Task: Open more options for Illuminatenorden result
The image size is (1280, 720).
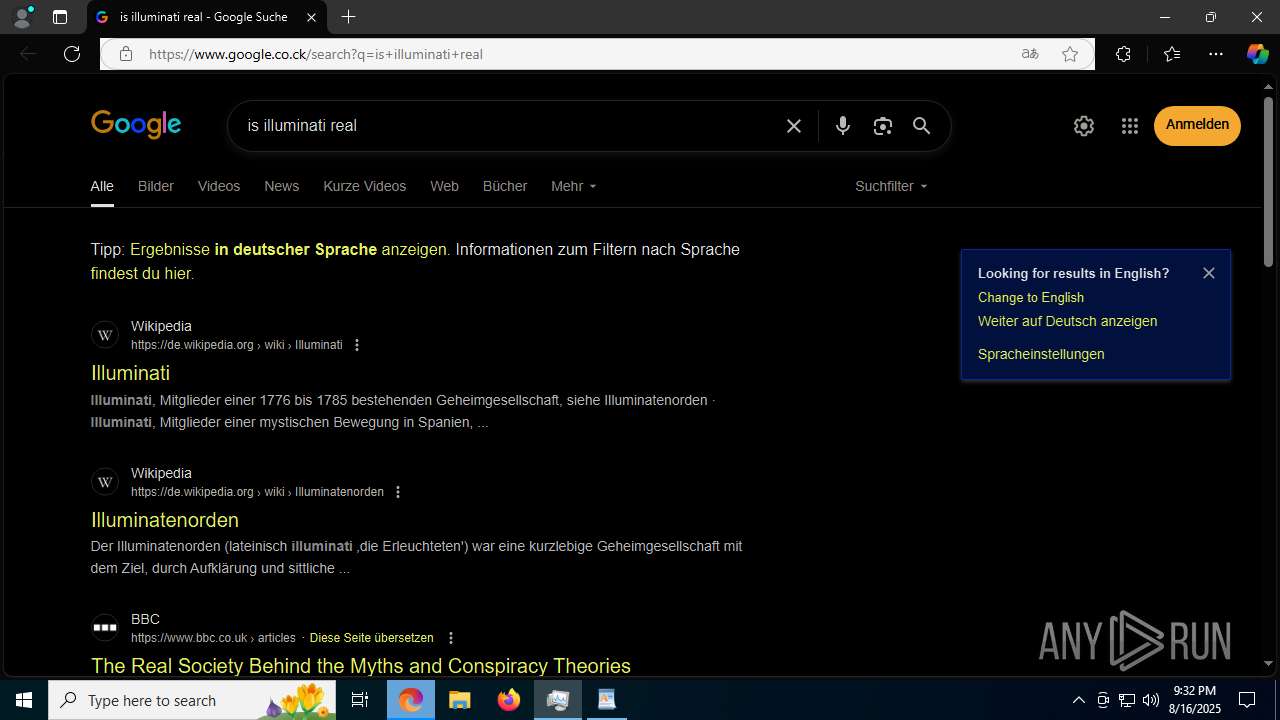Action: tap(398, 492)
